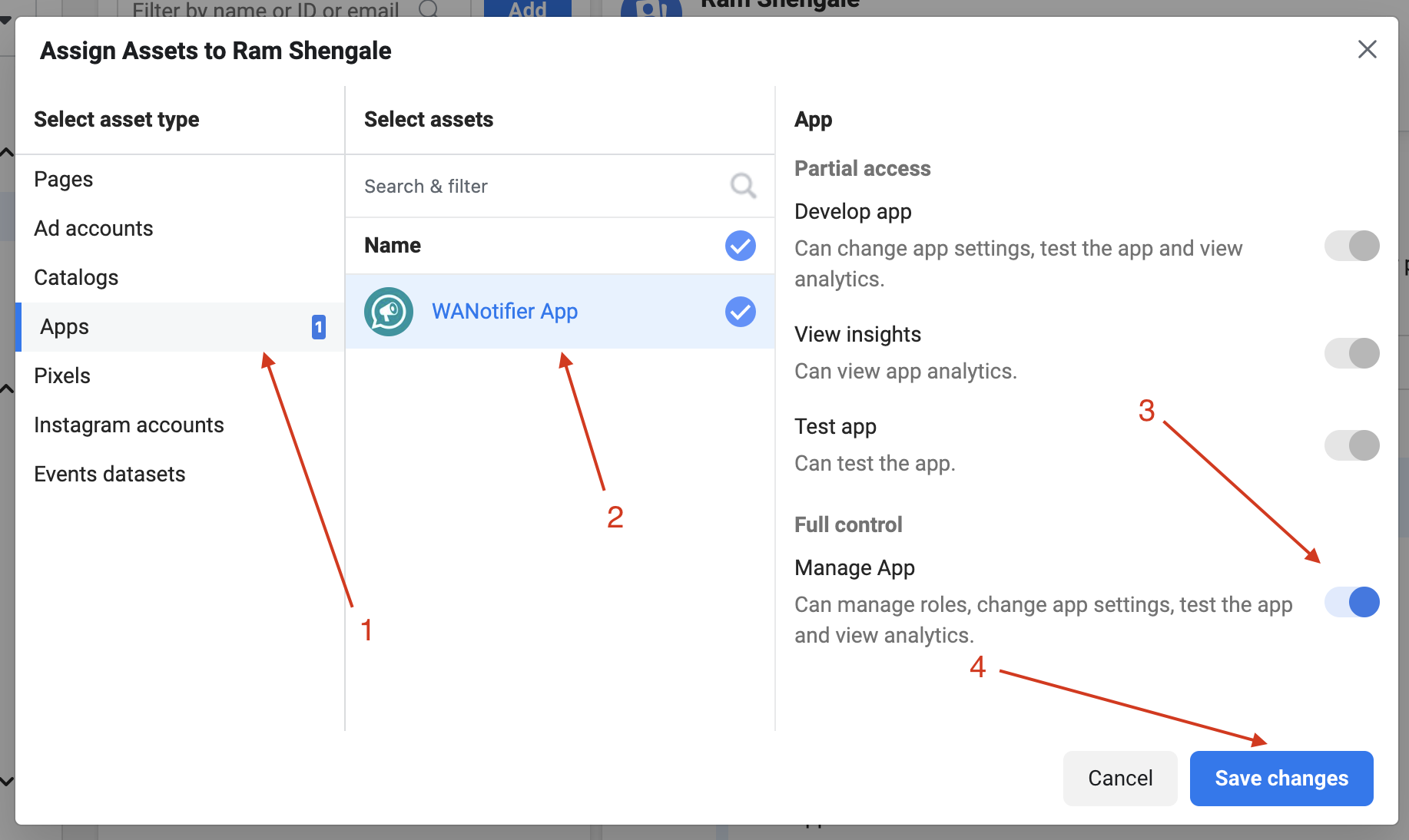Close the Assign Assets dialog with X
The width and height of the screenshot is (1409, 840).
click(1367, 50)
